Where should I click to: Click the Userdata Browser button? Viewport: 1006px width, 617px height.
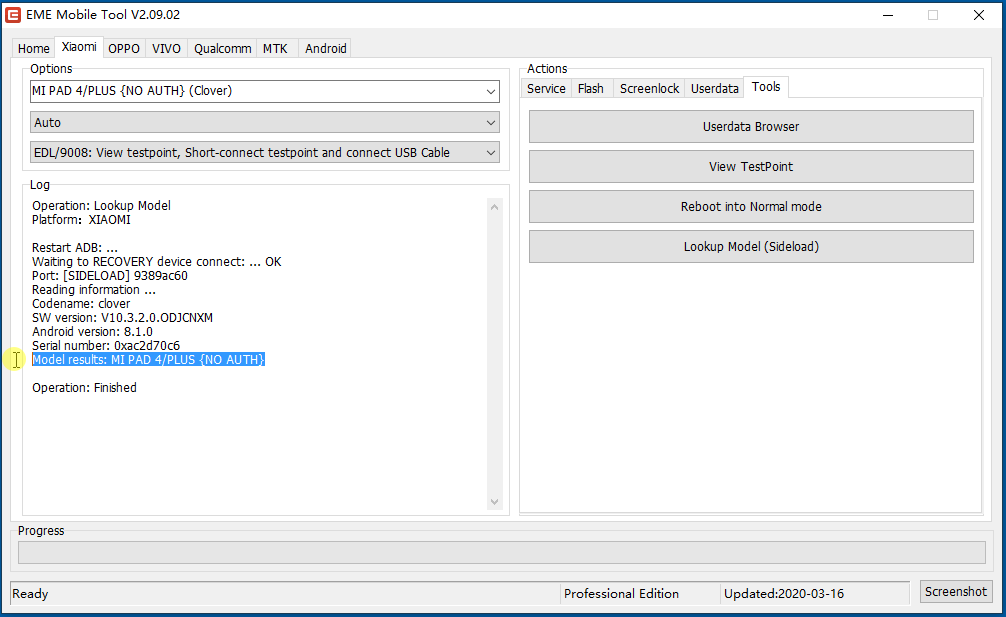coord(751,126)
